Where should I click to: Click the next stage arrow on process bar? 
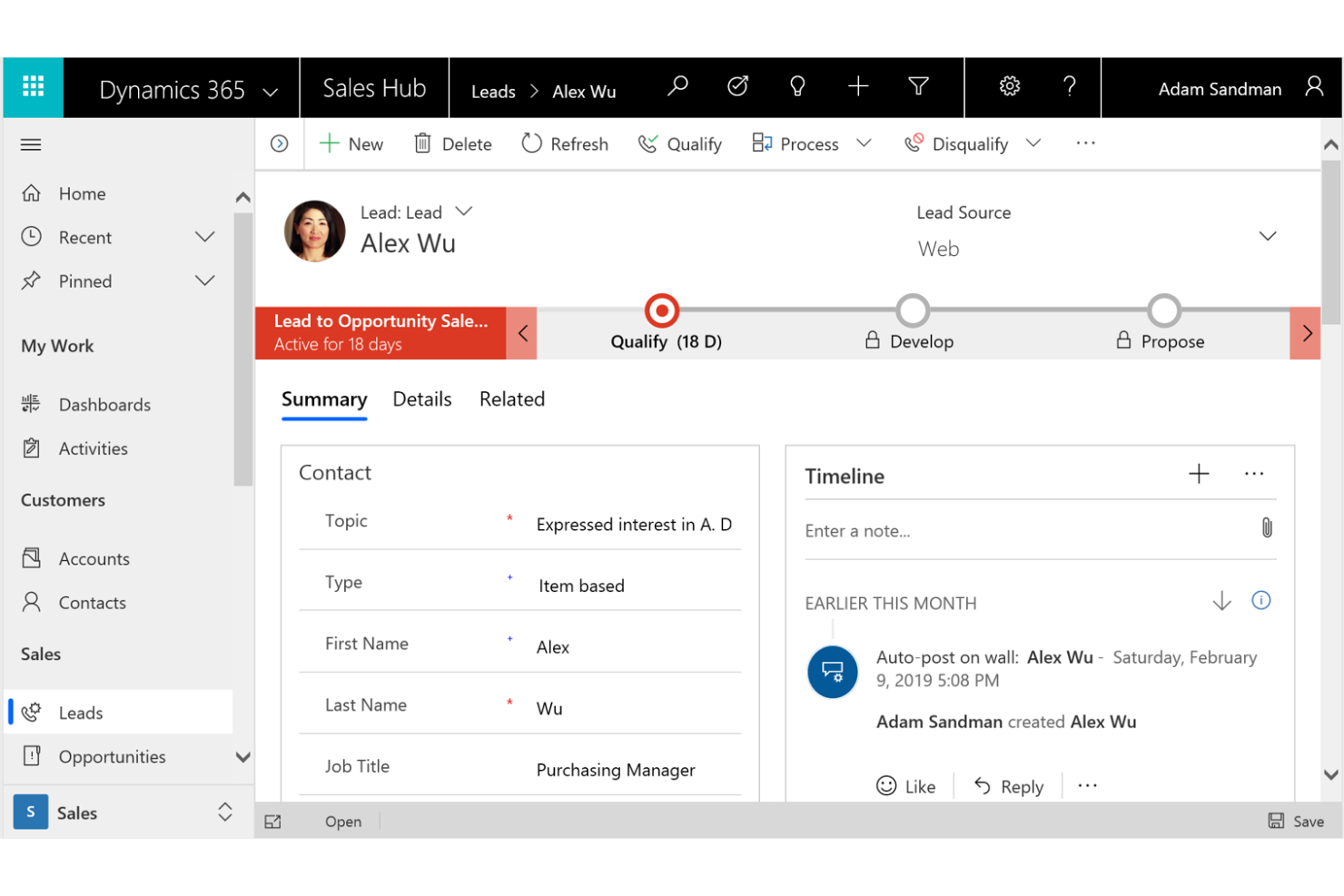click(1306, 333)
